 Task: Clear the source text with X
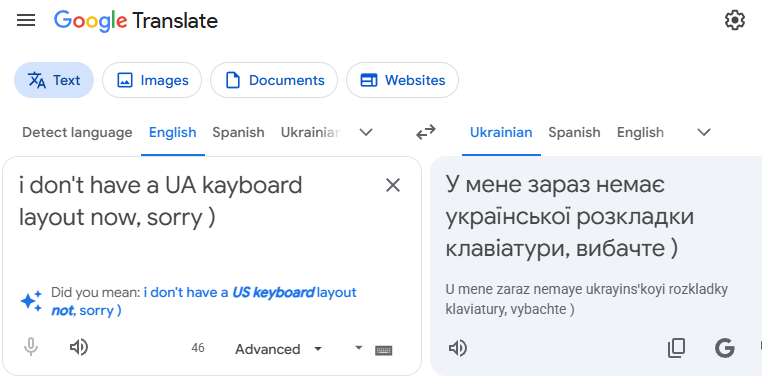pos(393,185)
